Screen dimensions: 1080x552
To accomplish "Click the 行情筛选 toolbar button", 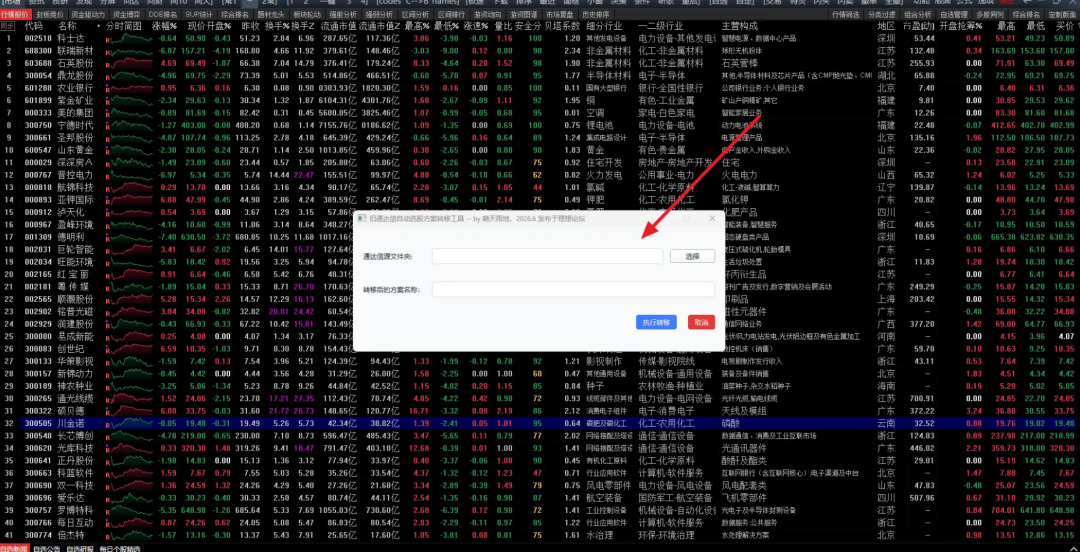I will tap(845, 14).
